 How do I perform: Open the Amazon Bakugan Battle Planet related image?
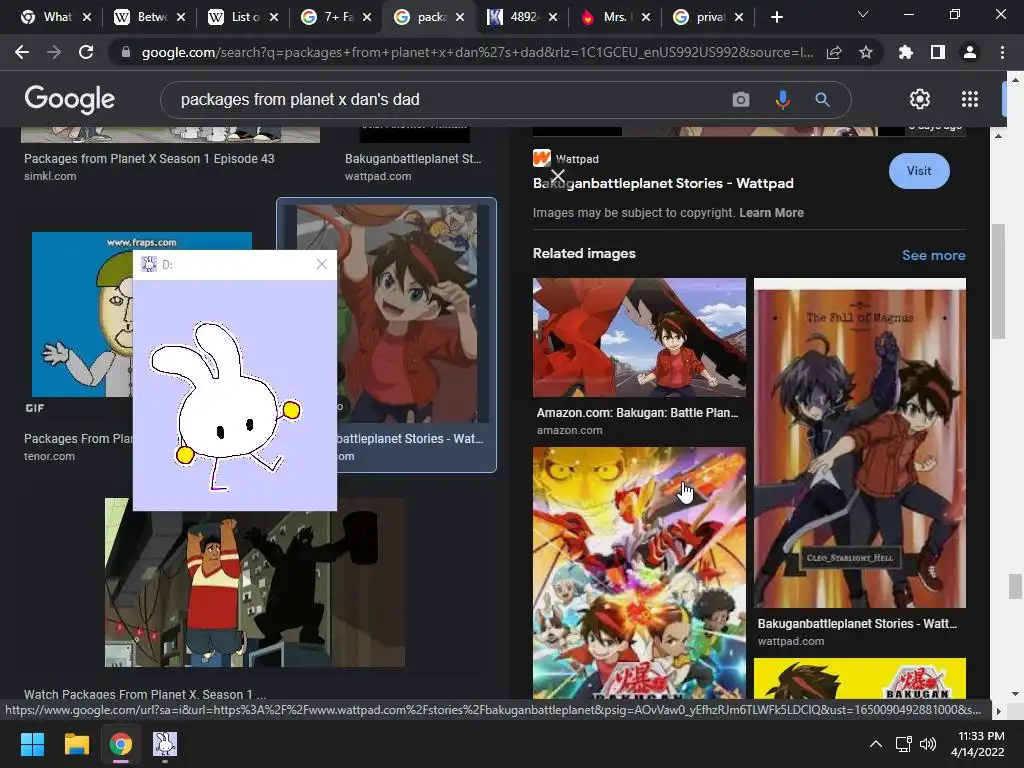639,338
